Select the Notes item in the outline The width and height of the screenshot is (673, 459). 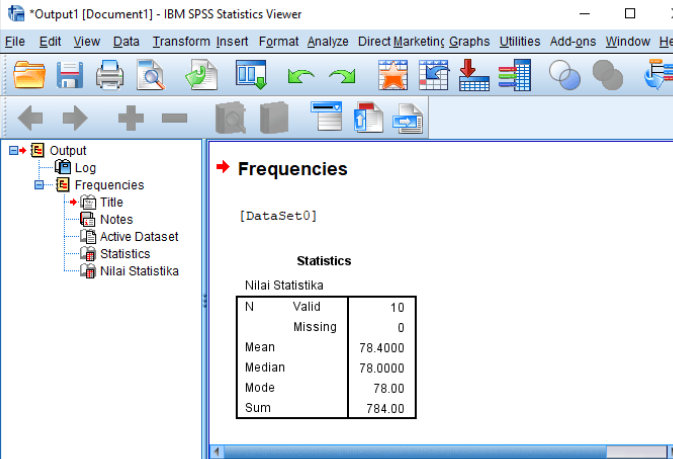[x=116, y=219]
